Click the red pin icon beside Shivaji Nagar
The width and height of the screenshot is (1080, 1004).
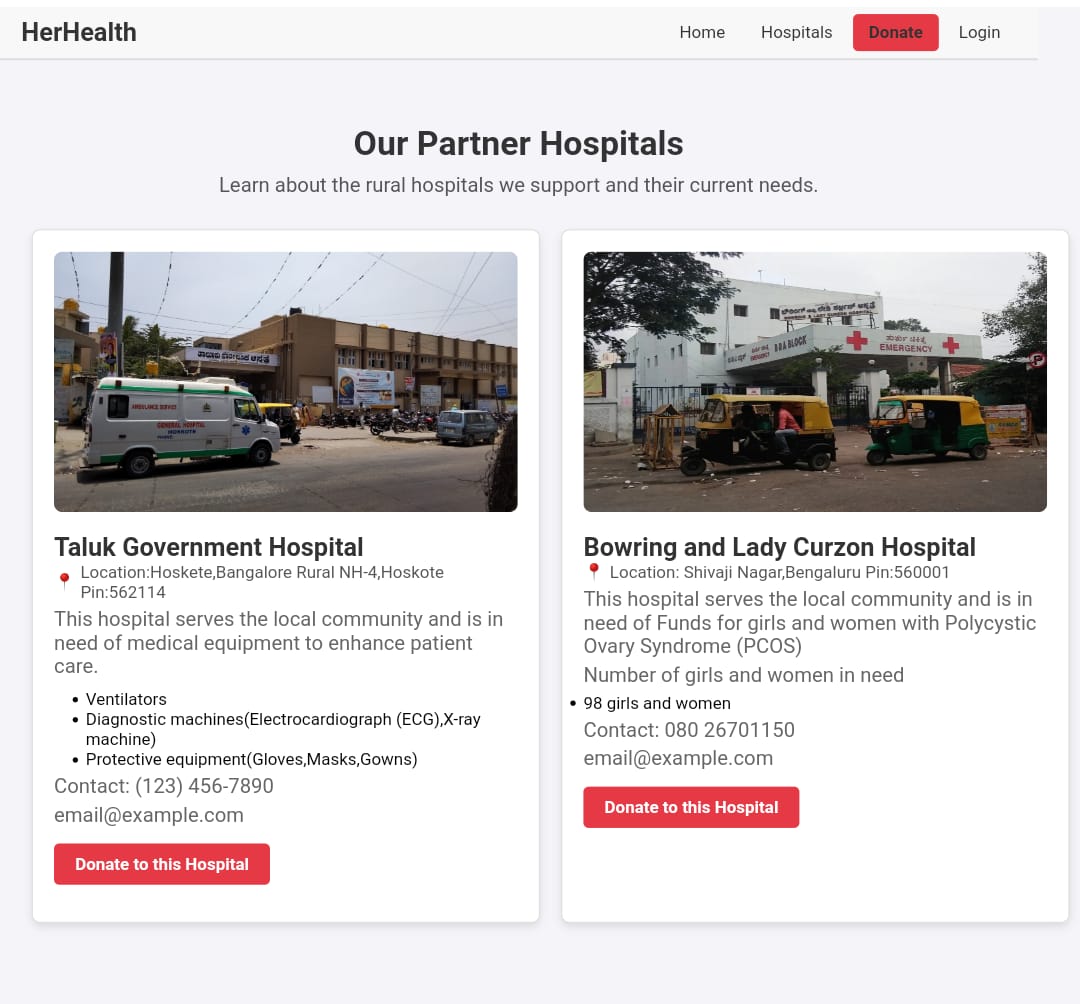pos(594,572)
